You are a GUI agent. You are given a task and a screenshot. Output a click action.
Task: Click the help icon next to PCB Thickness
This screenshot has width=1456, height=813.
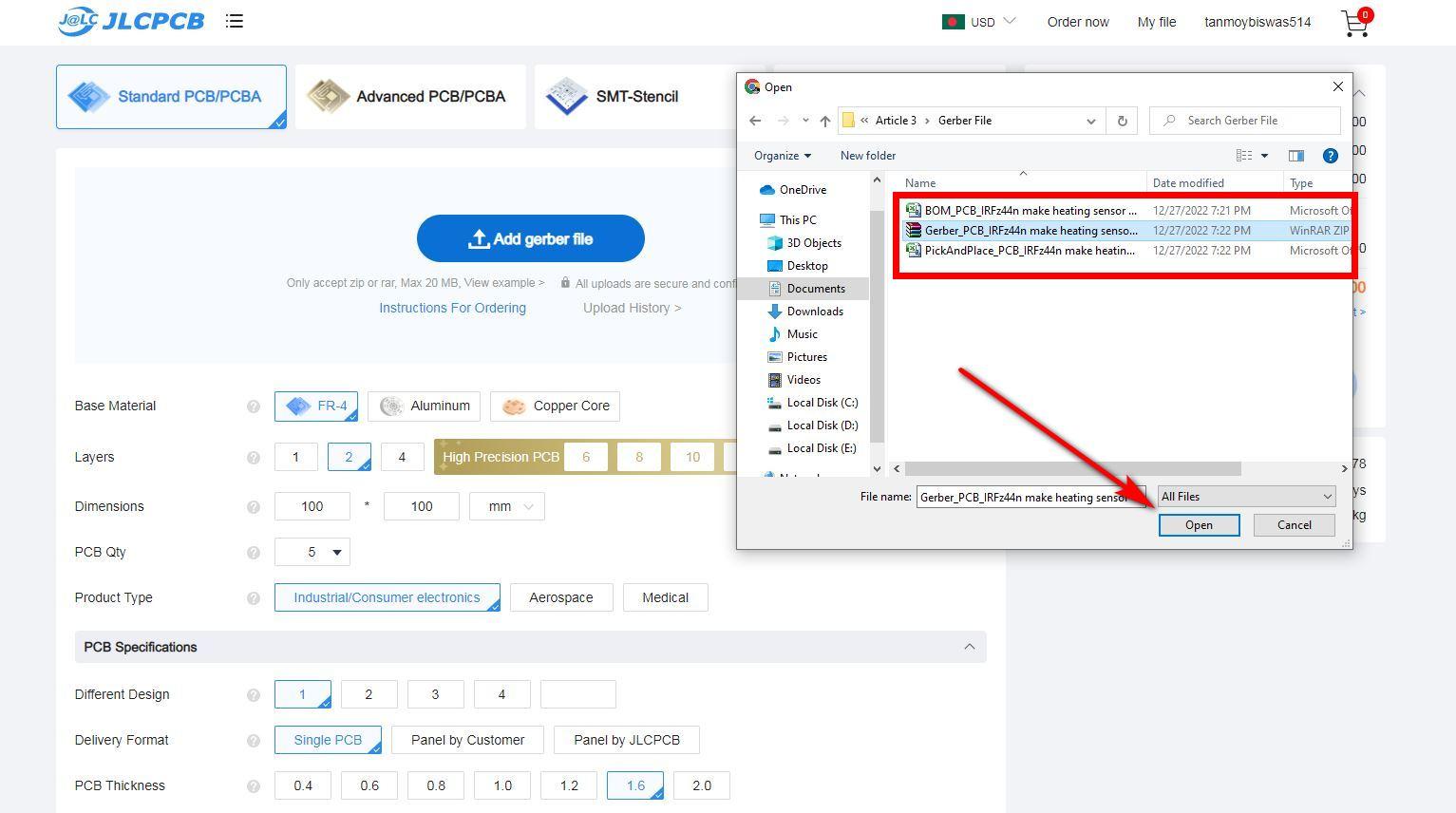coord(254,786)
